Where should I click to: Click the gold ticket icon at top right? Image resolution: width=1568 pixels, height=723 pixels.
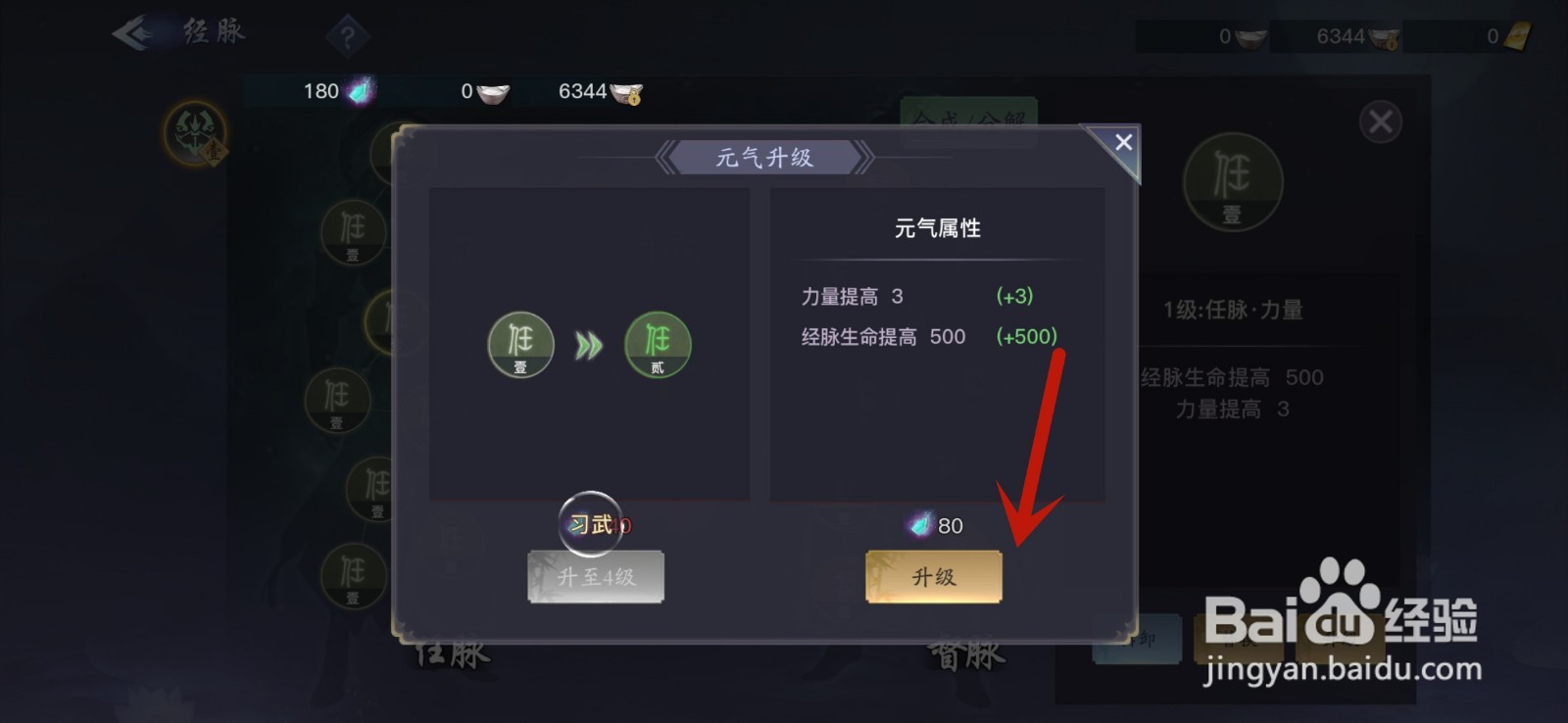pyautogui.click(x=1516, y=37)
